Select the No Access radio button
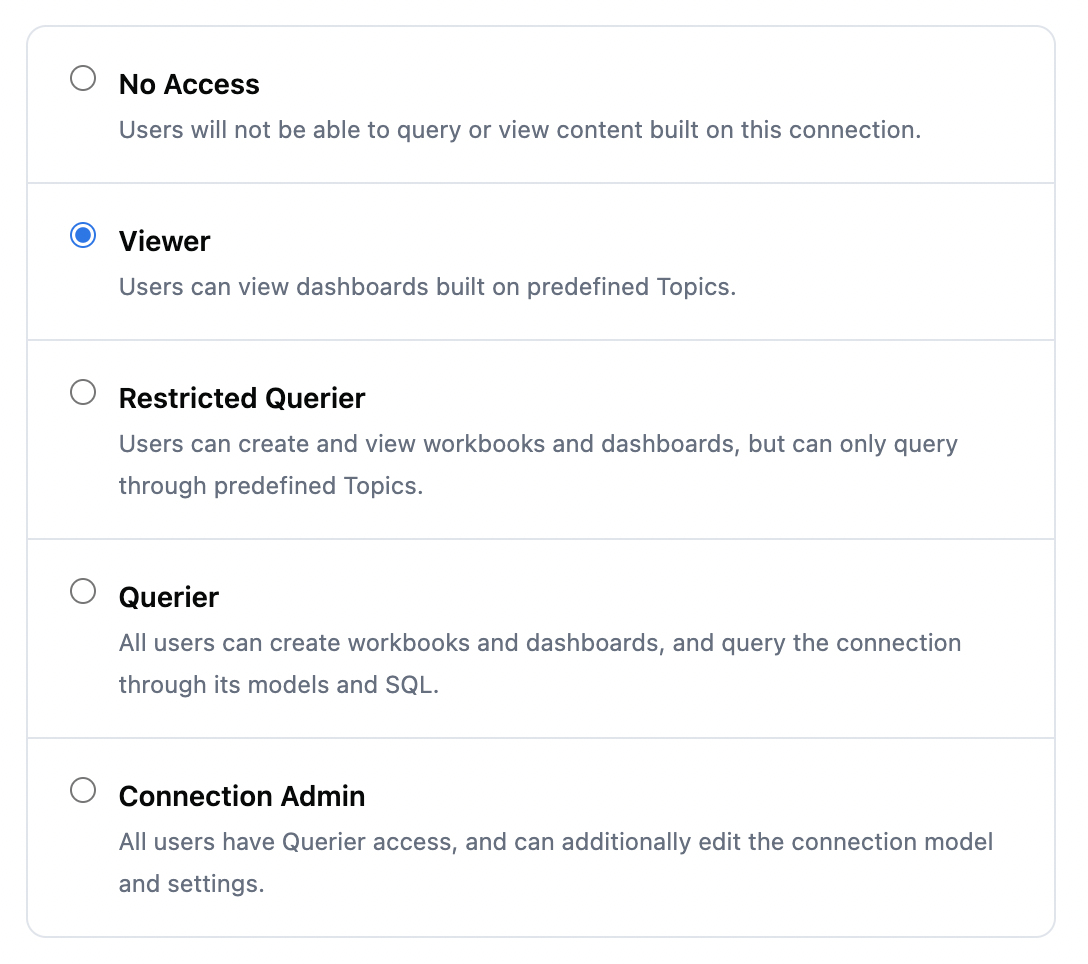The height and width of the screenshot is (964, 1088). (x=83, y=76)
